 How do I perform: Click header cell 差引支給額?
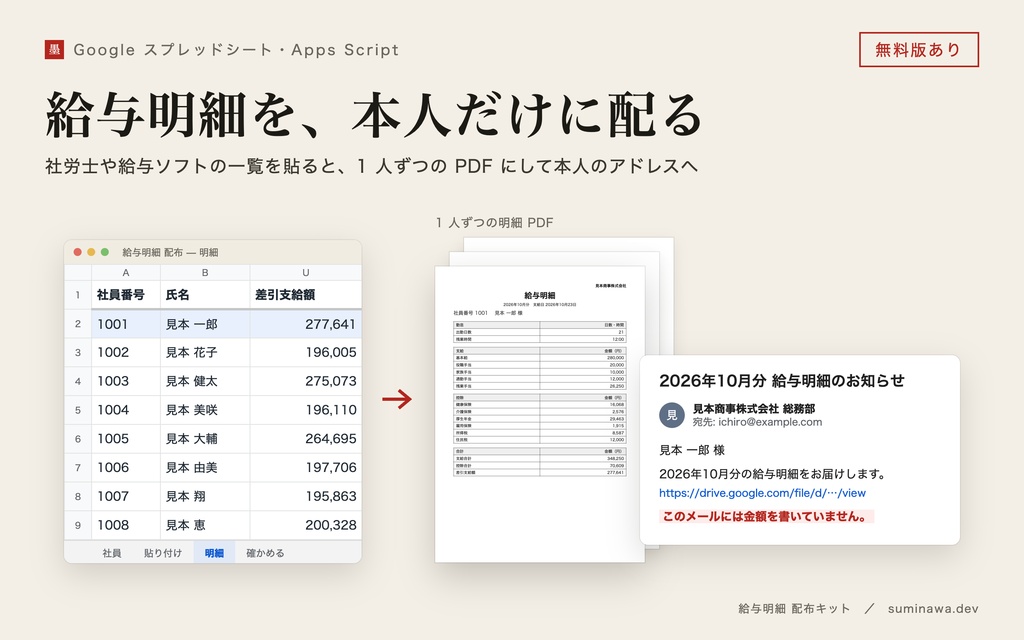306,295
